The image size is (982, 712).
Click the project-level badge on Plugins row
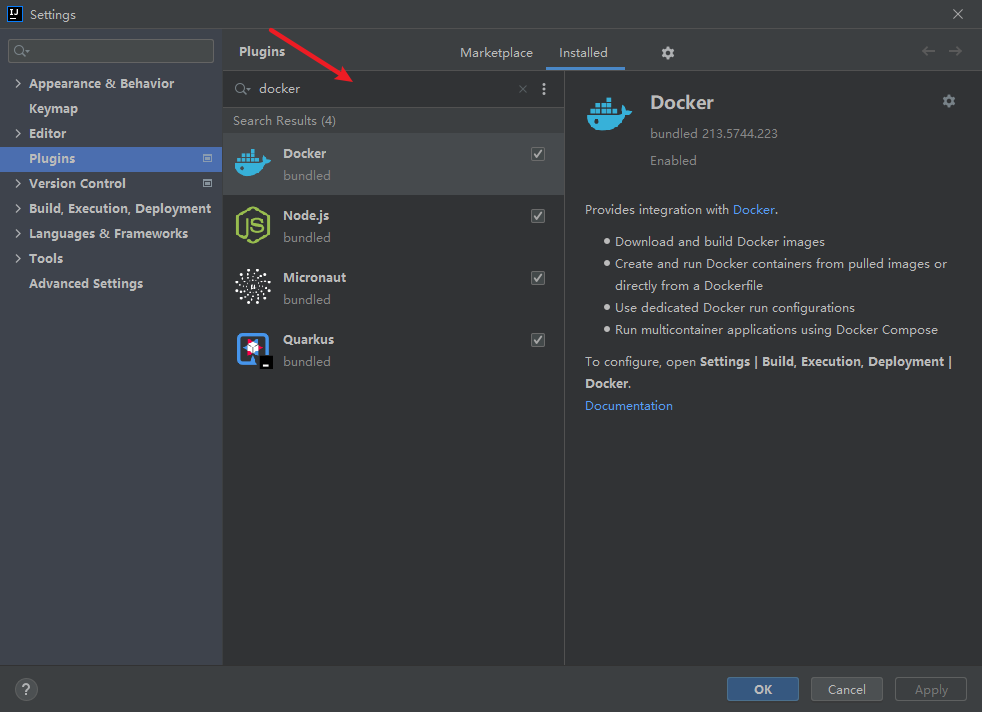tap(207, 158)
